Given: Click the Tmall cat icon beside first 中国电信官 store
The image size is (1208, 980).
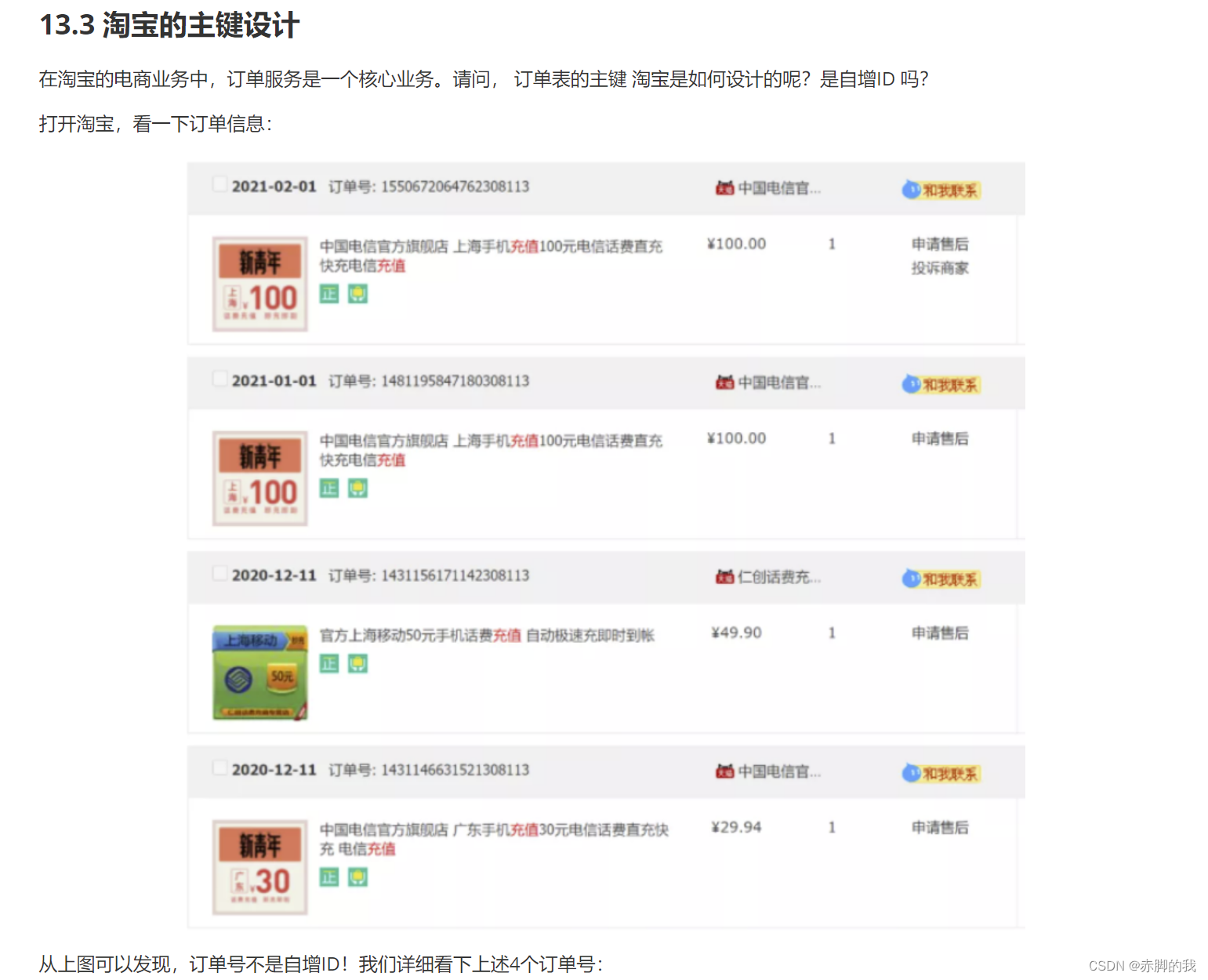Looking at the screenshot, I should point(725,188).
